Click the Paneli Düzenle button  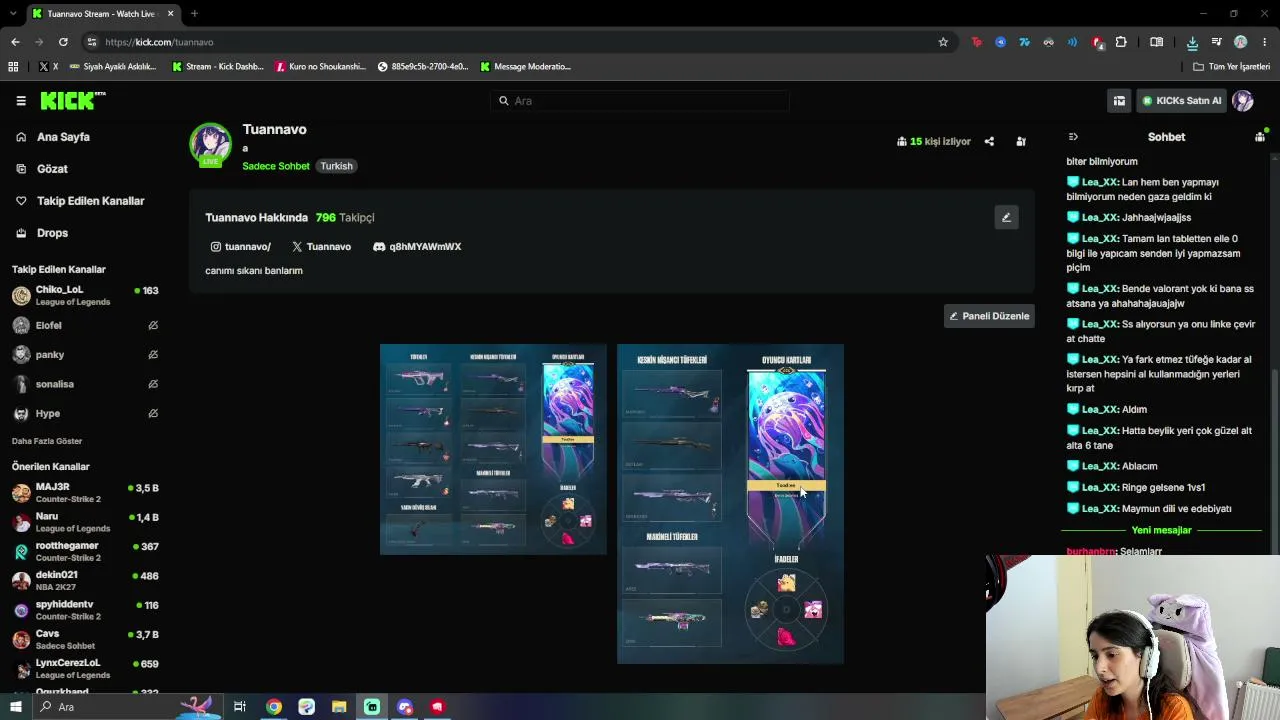989,316
